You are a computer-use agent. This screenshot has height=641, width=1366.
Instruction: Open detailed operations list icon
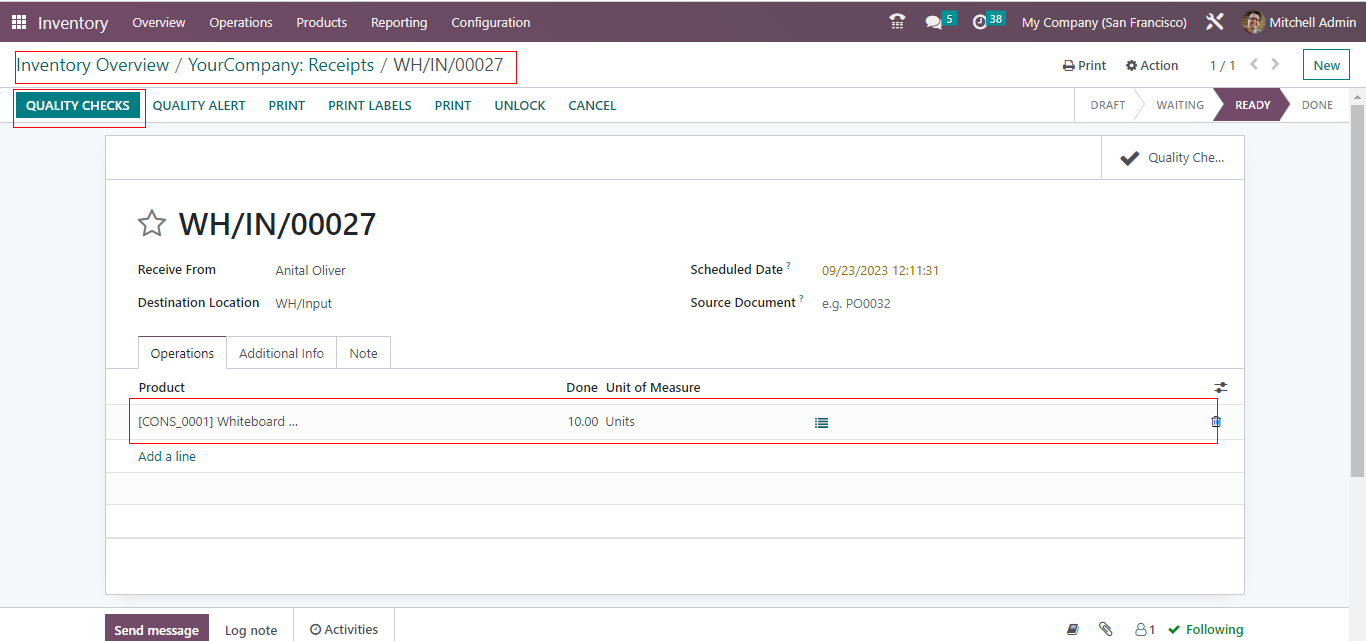821,422
